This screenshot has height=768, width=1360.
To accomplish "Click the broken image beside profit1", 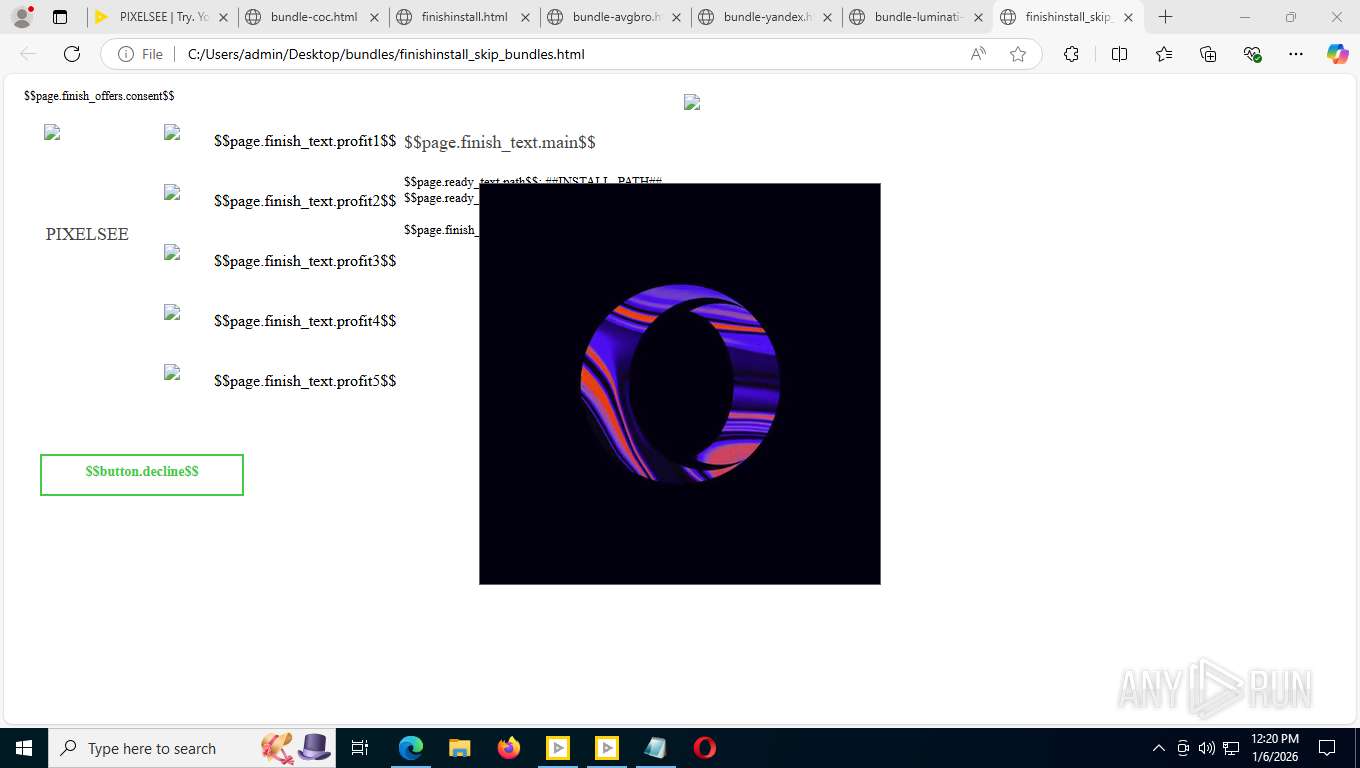I will [x=172, y=132].
